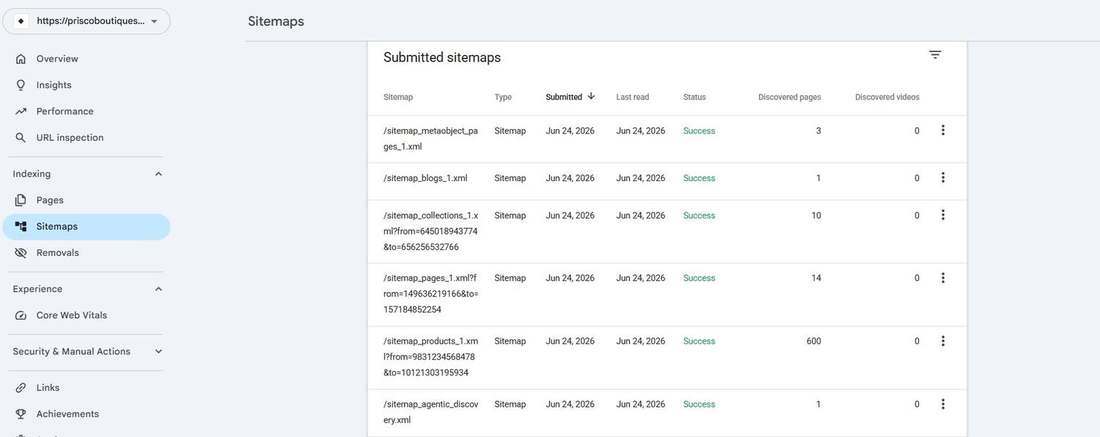Open more options for sitemap_collections_1.xml row
This screenshot has width=1100, height=437.
942,215
